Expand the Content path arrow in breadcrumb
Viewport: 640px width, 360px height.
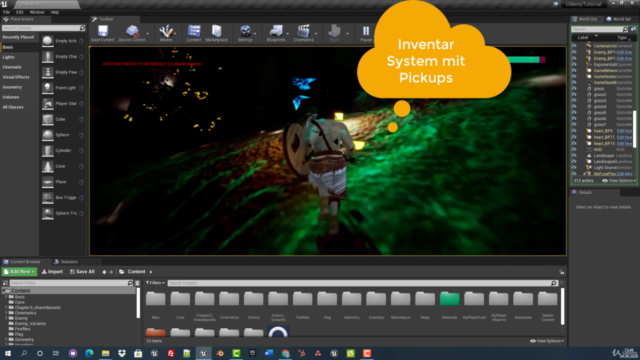point(151,272)
